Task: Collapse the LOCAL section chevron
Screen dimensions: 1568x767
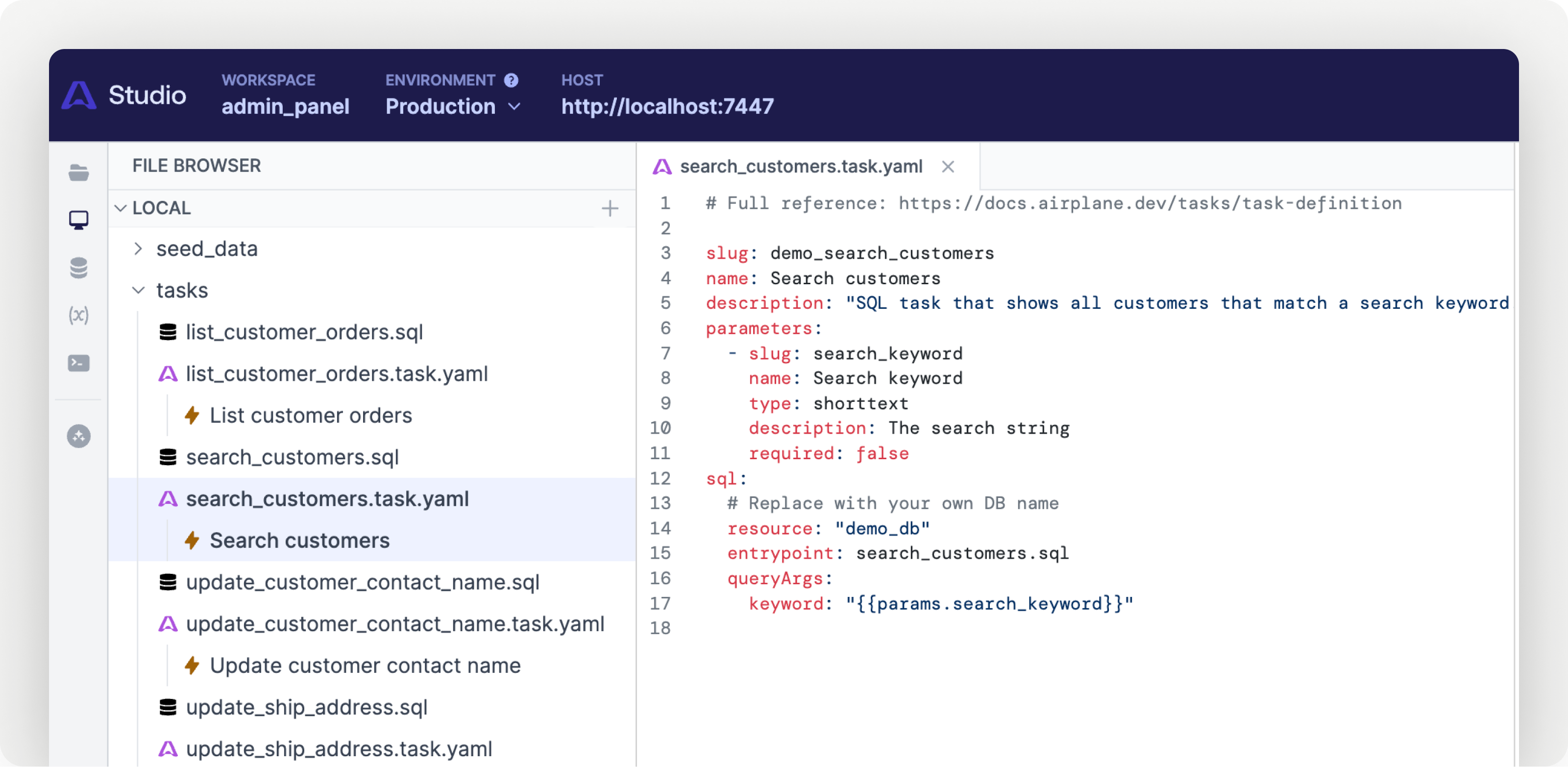Action: [x=121, y=208]
